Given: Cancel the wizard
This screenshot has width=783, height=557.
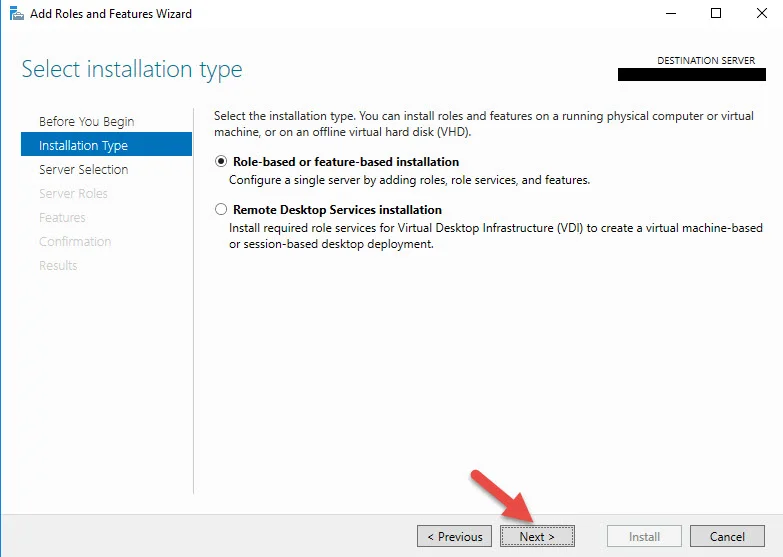Looking at the screenshot, I should pyautogui.click(x=727, y=536).
